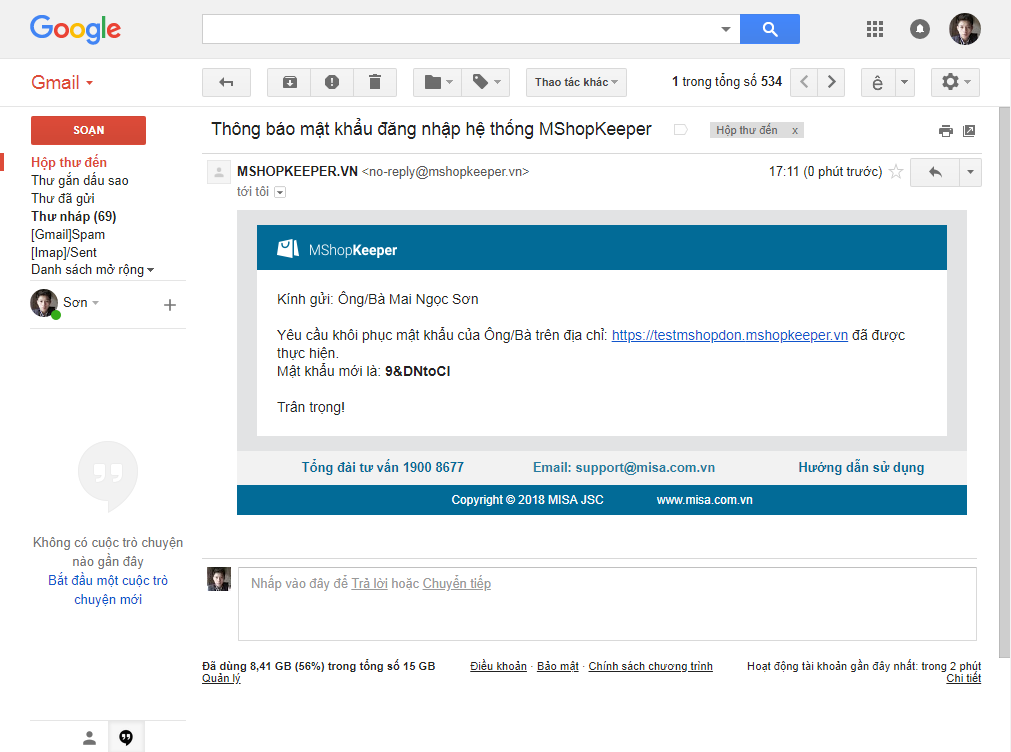Open Hướng dẫn sử dụng link

coord(861,468)
